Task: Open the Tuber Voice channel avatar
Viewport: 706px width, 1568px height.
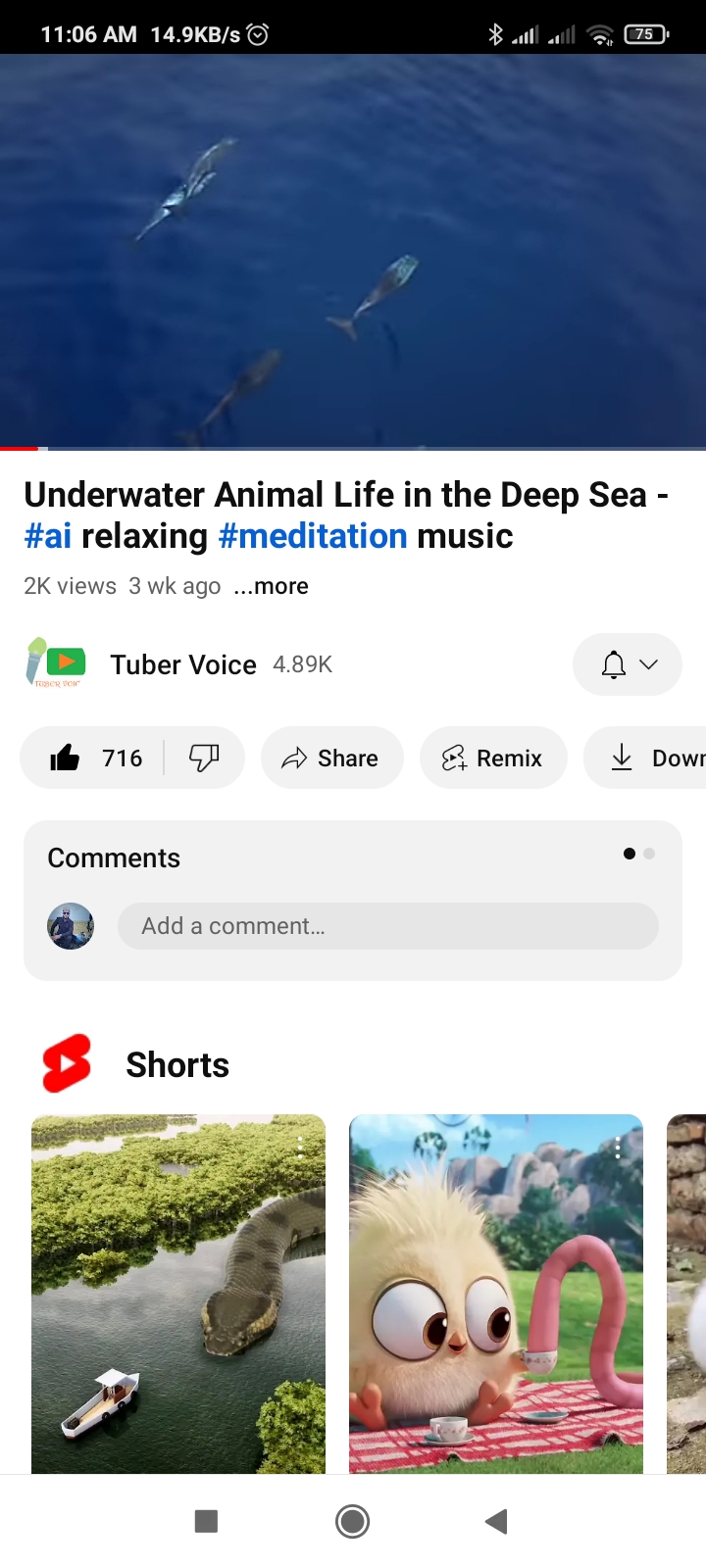Action: pyautogui.click(x=55, y=663)
